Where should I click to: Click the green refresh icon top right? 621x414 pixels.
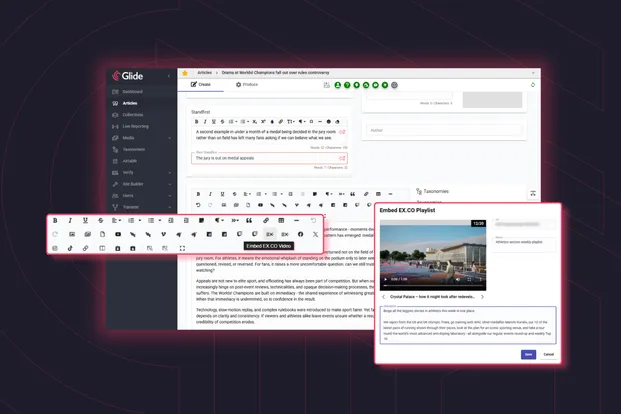click(x=533, y=85)
